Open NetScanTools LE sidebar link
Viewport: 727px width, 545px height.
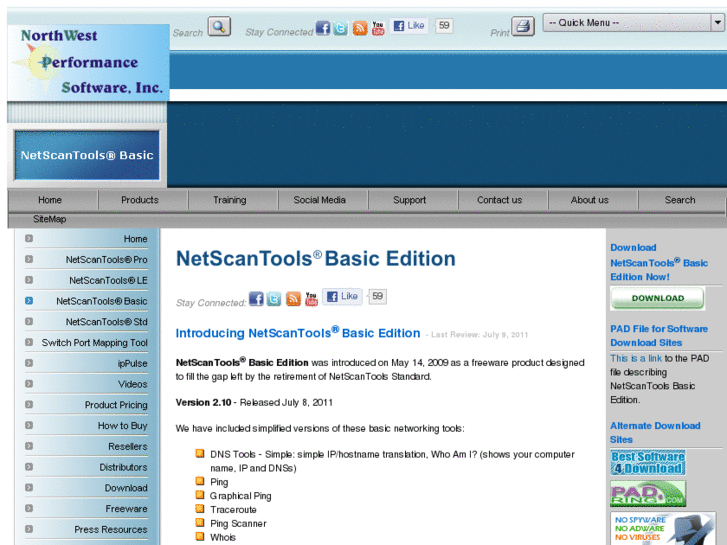[x=108, y=281]
